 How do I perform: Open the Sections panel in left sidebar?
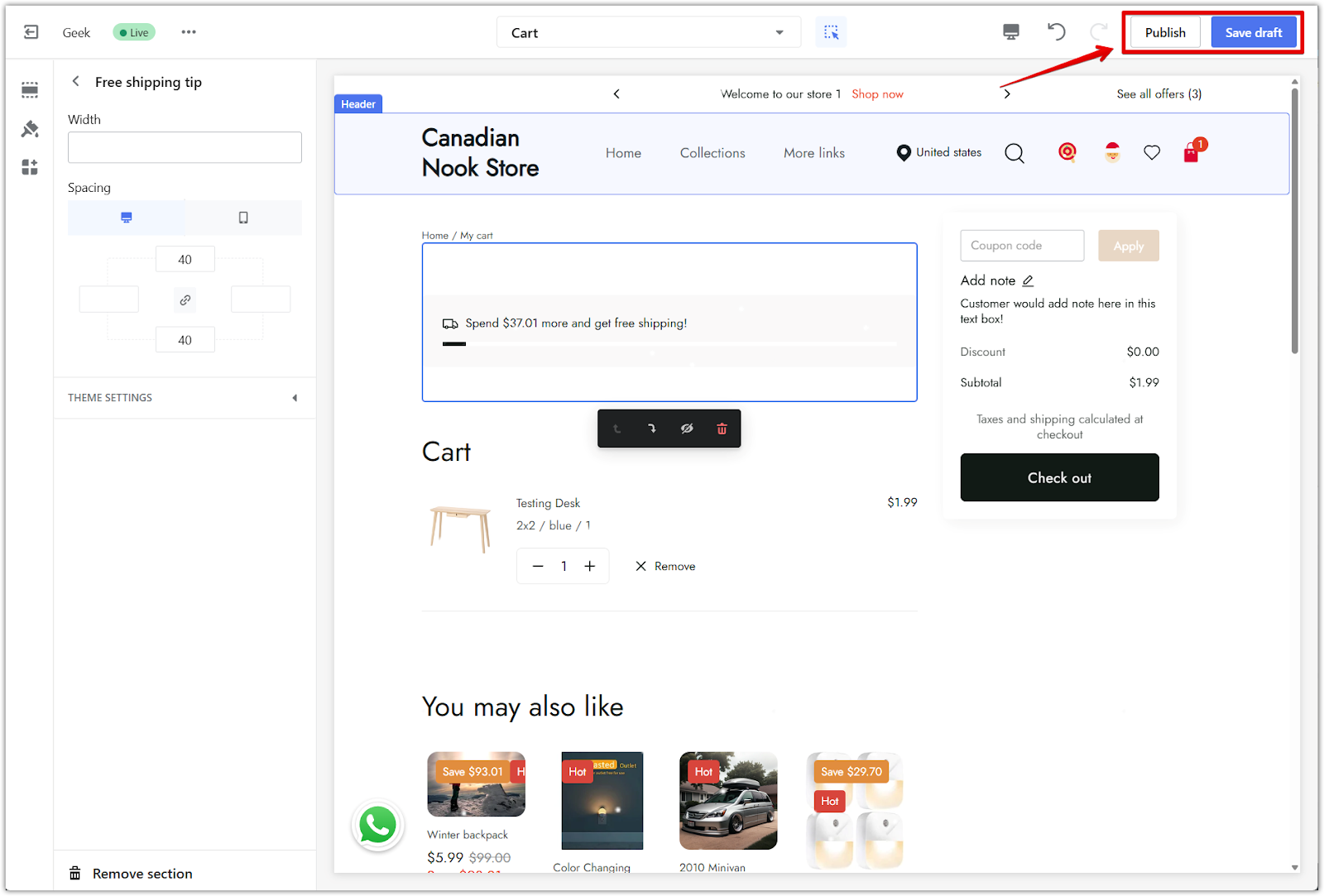click(30, 89)
